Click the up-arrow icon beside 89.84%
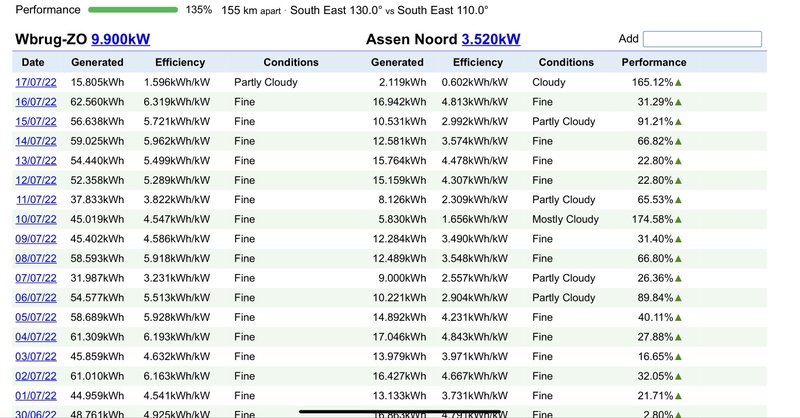 click(678, 298)
